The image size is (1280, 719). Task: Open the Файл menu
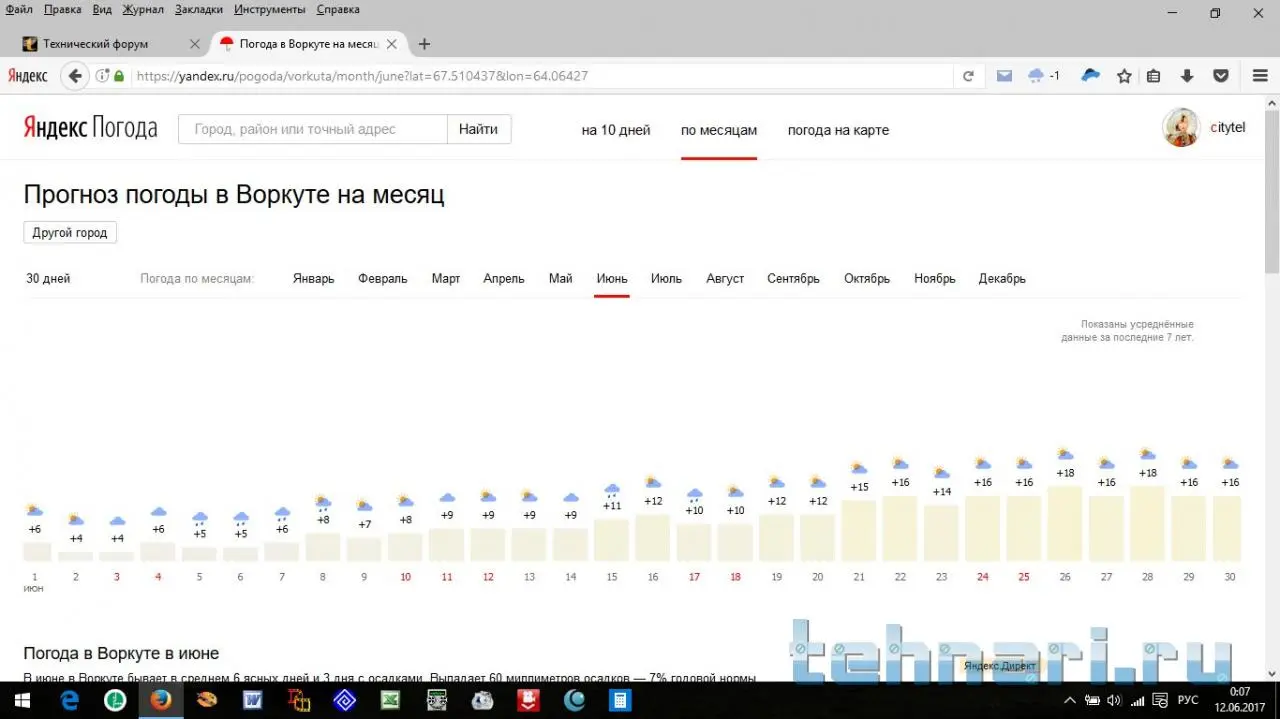point(19,9)
